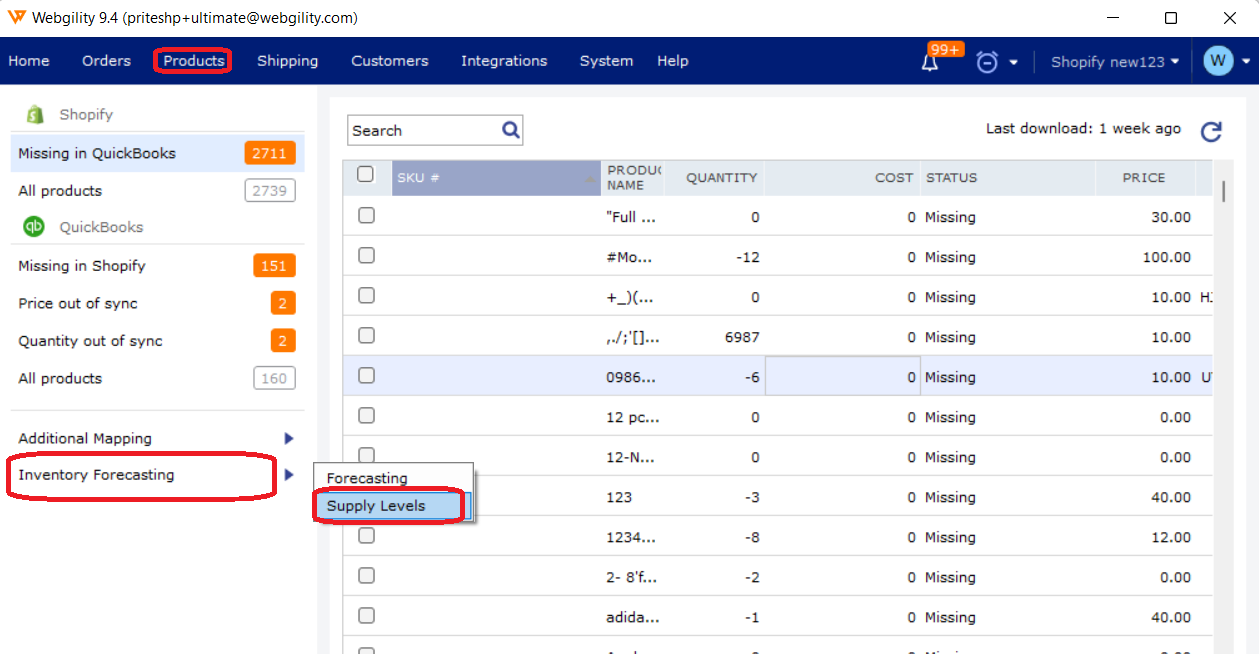This screenshot has width=1259, height=654.
Task: Click the scheduler clock icon
Action: point(987,62)
